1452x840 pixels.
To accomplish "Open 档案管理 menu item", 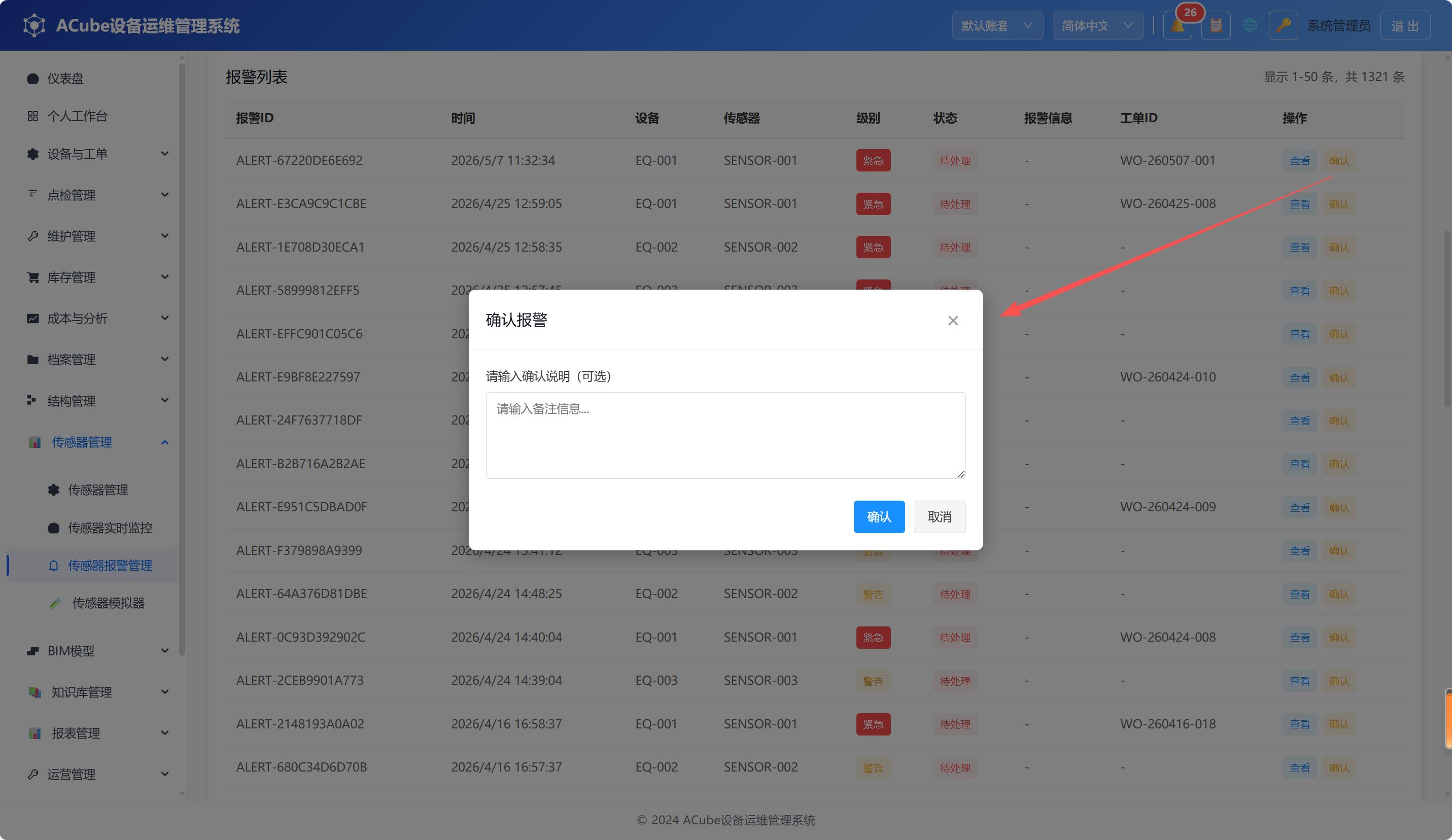I will pyautogui.click(x=92, y=360).
